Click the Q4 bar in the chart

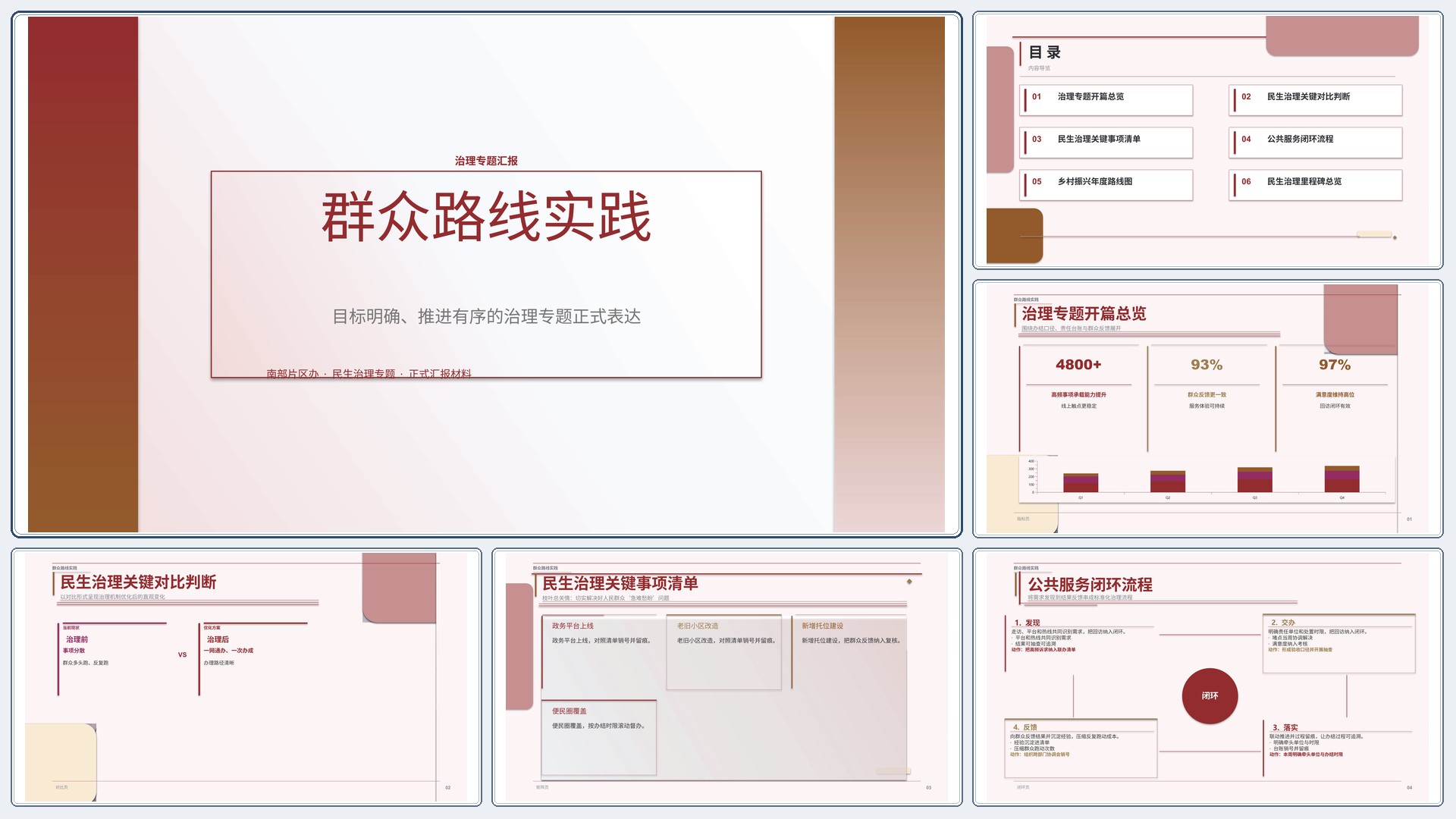(x=1341, y=479)
